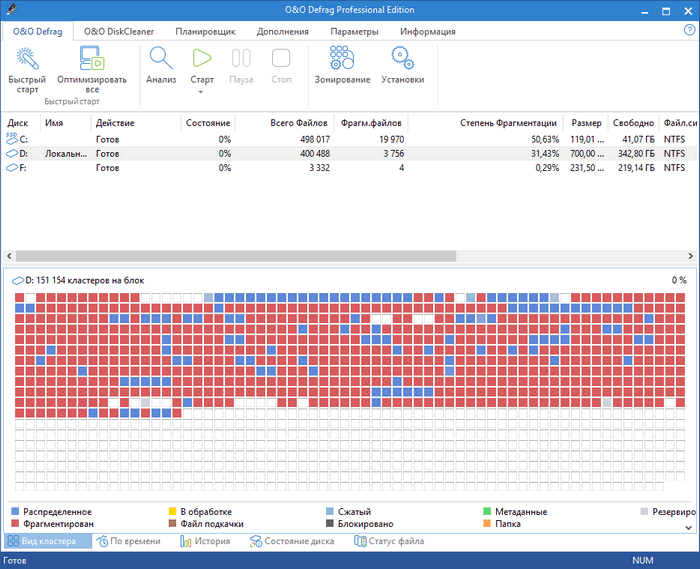Sort by Свободно column header
The image size is (700, 569).
tap(633, 123)
